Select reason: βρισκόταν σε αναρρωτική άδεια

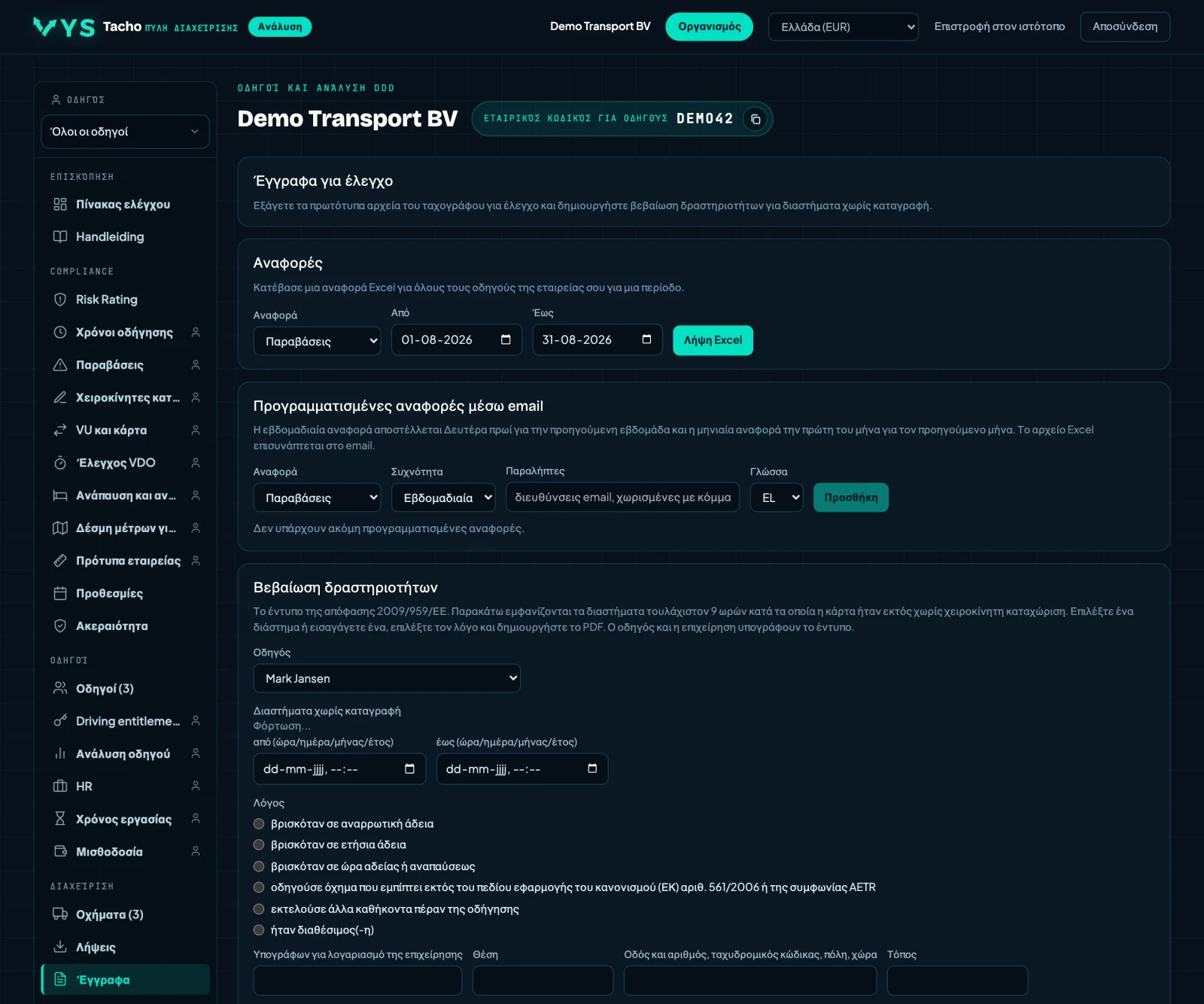click(x=259, y=823)
